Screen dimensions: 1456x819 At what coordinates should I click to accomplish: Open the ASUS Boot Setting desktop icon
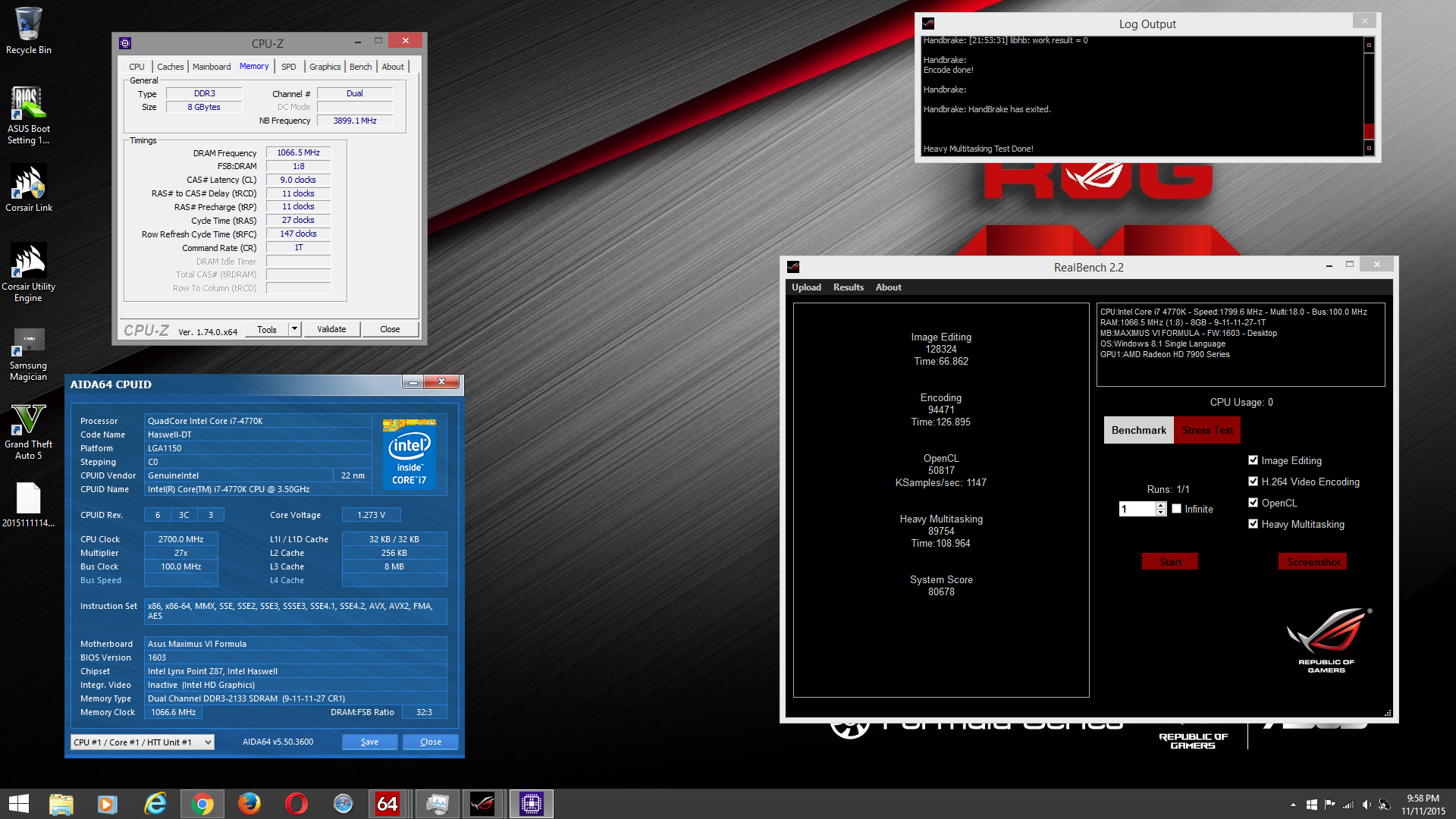(29, 115)
